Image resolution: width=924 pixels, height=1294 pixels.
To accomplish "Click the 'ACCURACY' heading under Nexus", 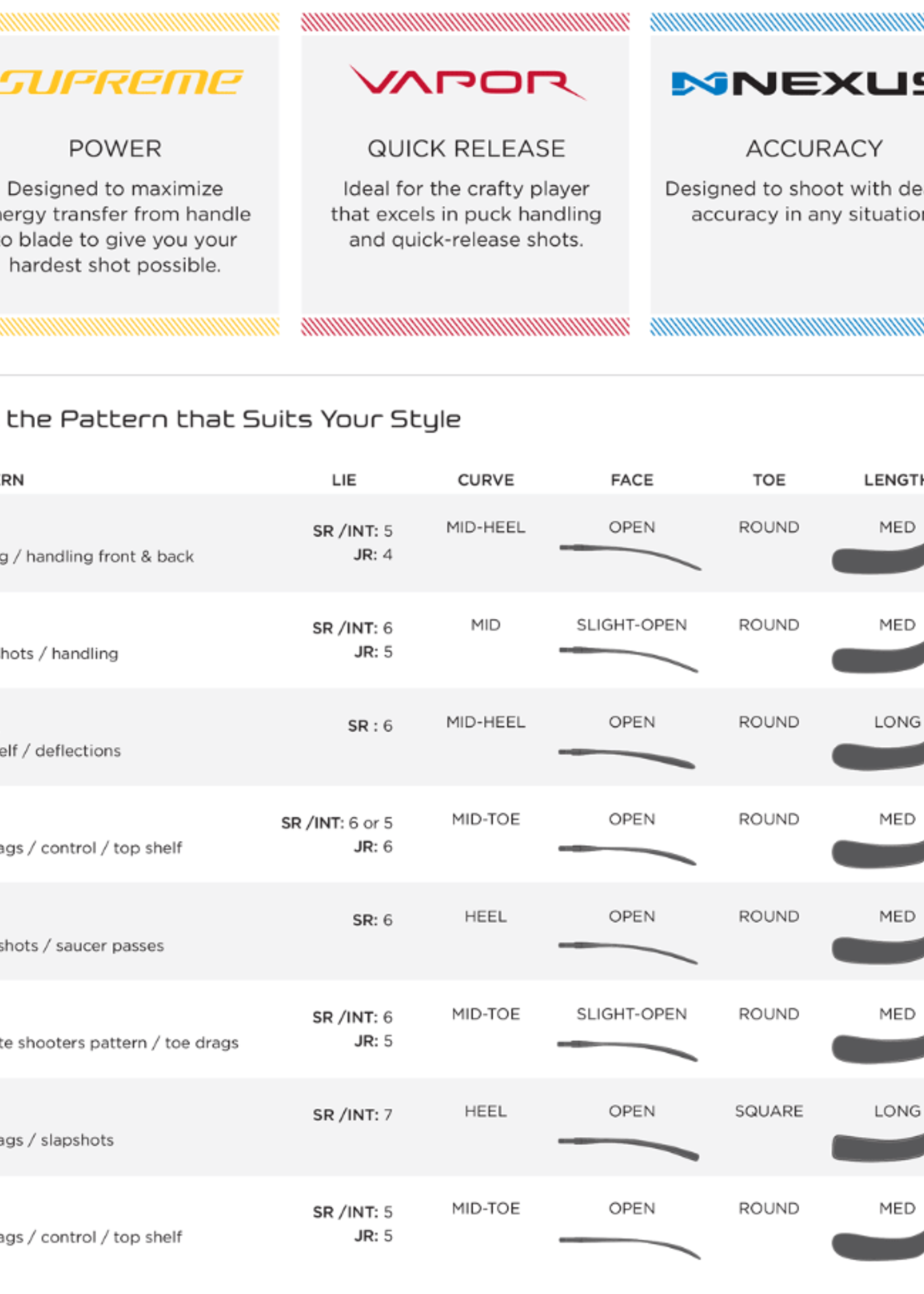I will (814, 148).
